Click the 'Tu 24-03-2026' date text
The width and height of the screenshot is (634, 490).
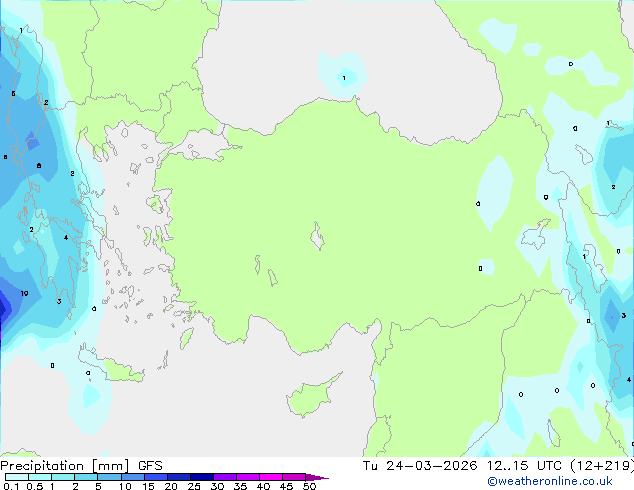tap(420, 466)
